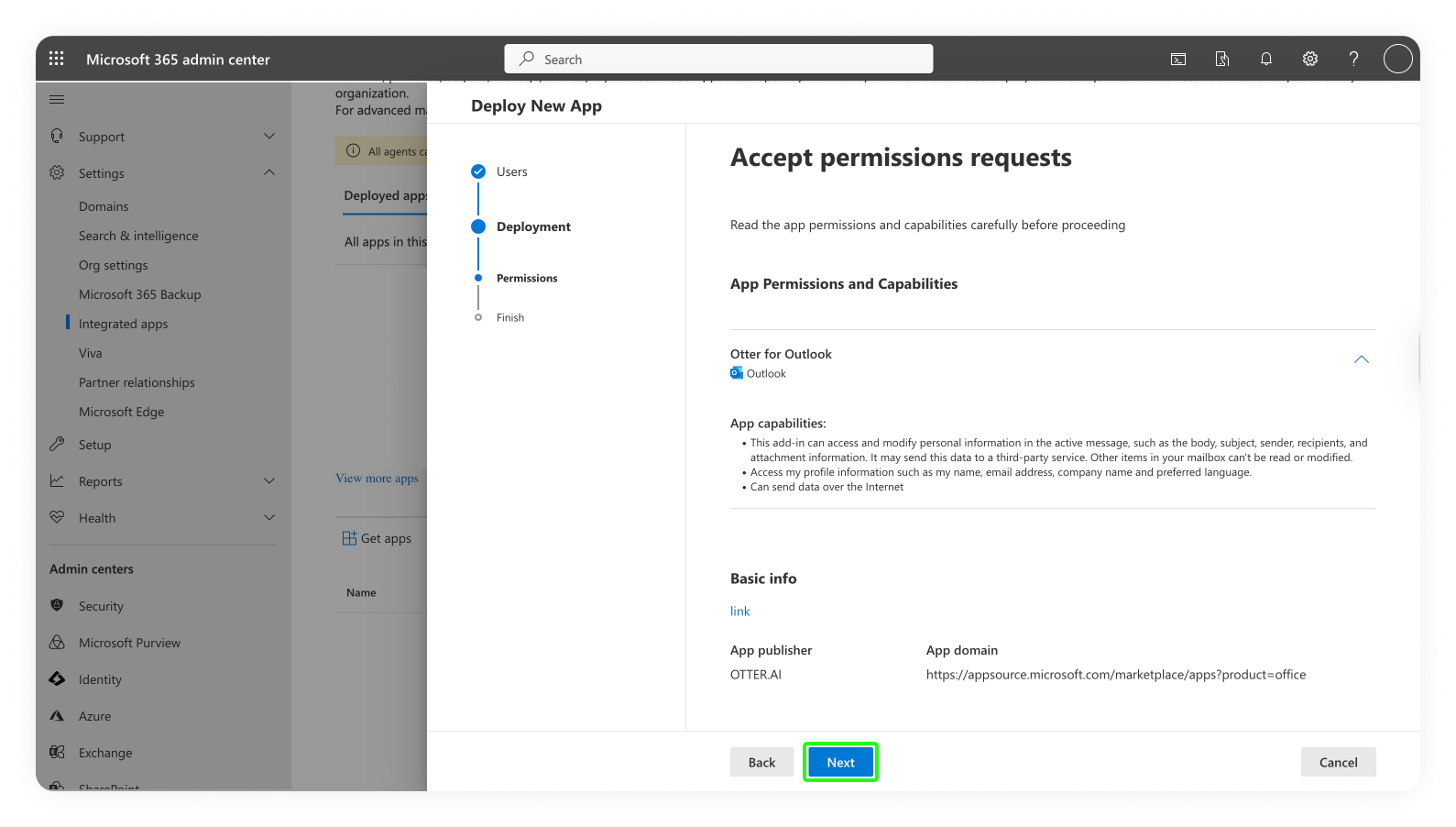Viewport: 1456px width, 827px height.
Task: Click the document download icon in header
Action: coord(1221,59)
